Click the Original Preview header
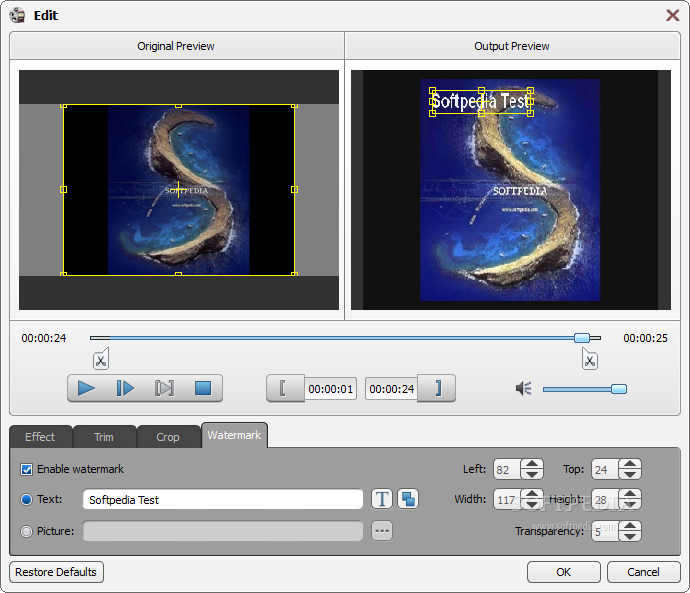 click(x=176, y=46)
